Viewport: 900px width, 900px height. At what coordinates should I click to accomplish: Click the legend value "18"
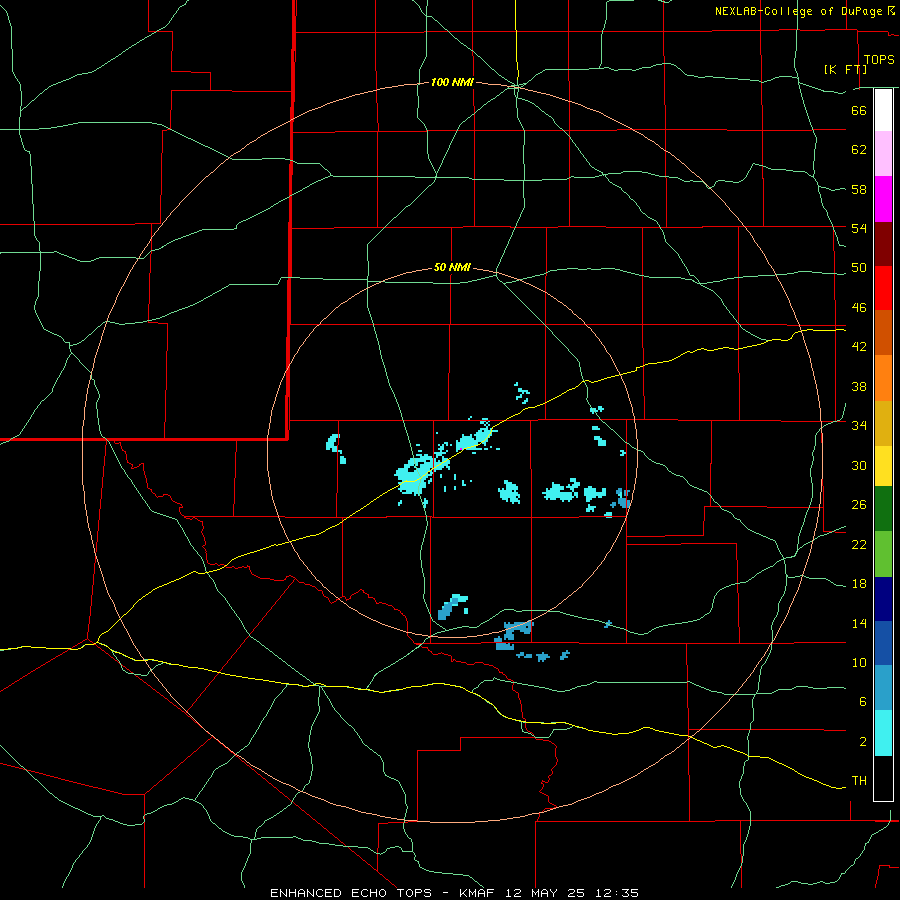(x=859, y=584)
